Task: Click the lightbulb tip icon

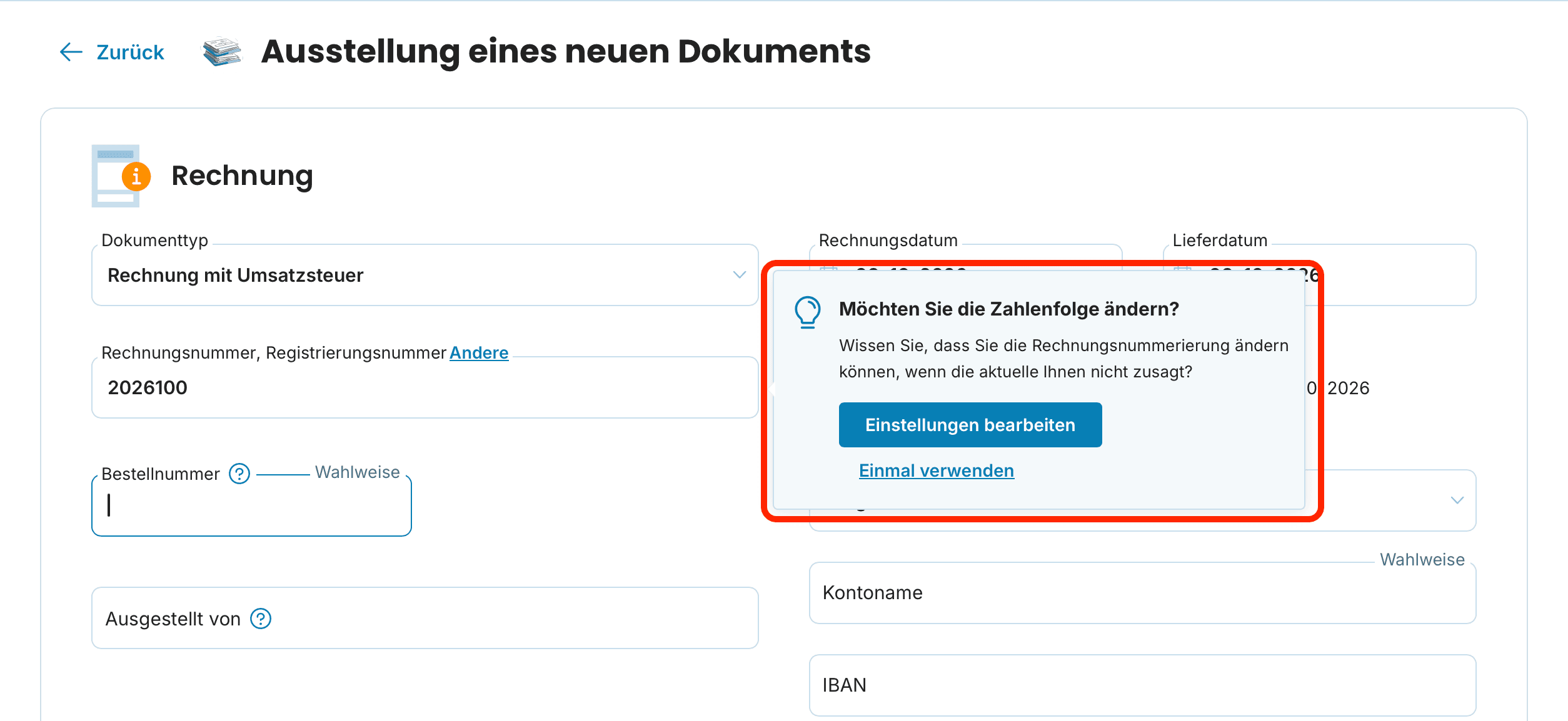Action: point(807,312)
